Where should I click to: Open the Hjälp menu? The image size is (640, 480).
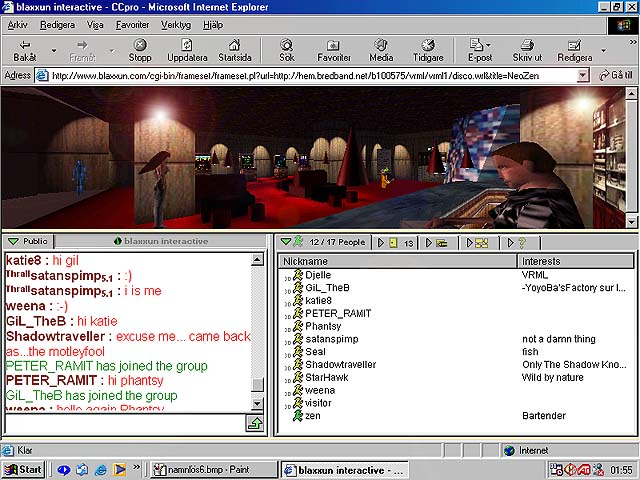tap(213, 25)
